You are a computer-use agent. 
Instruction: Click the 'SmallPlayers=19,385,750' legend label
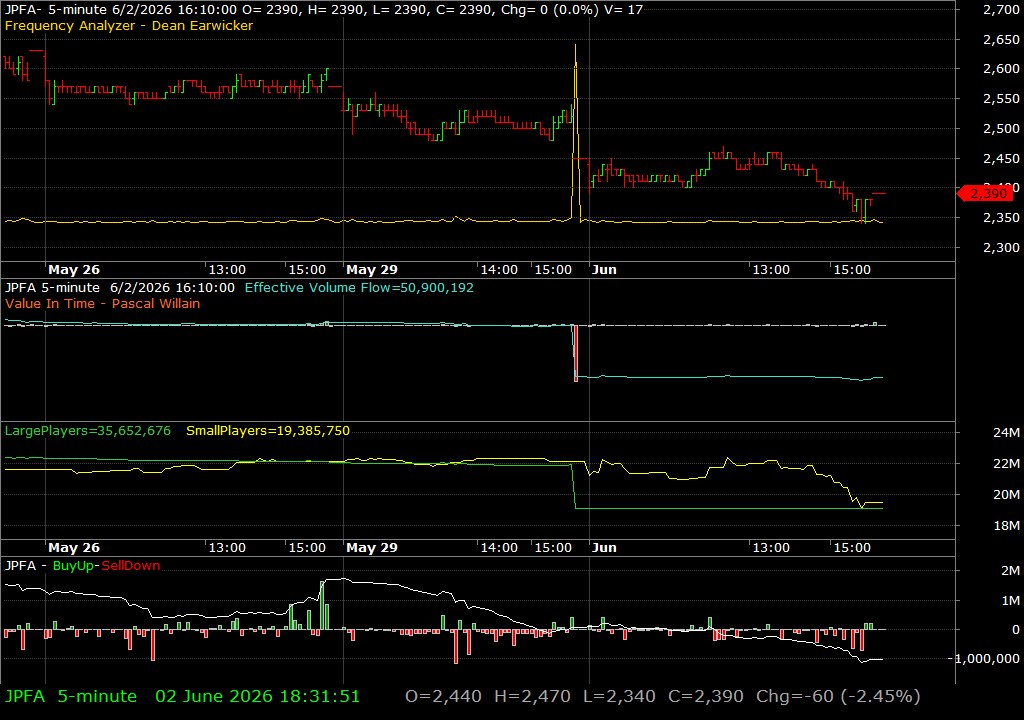268,431
